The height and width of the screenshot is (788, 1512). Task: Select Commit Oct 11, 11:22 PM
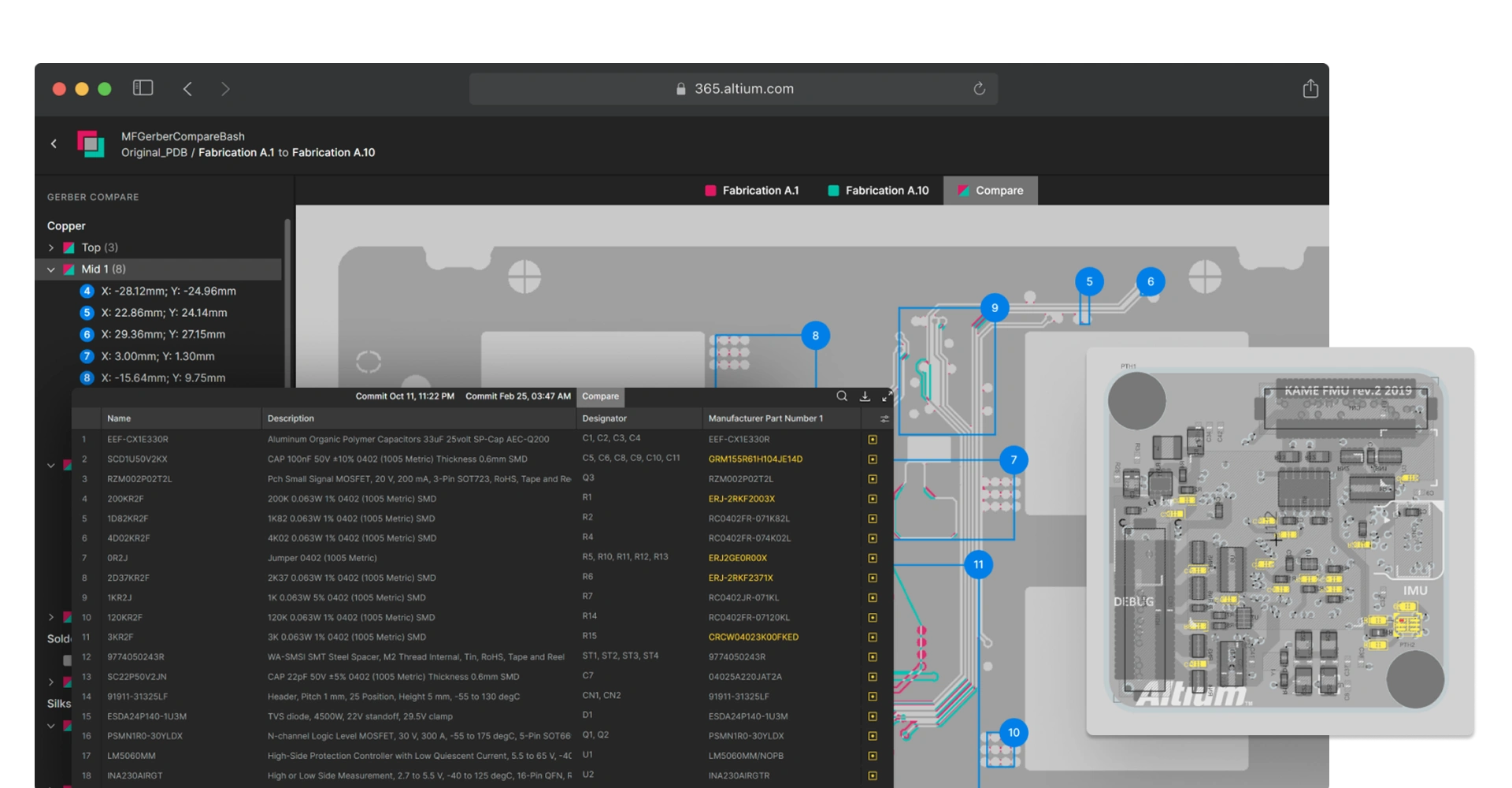pos(405,396)
